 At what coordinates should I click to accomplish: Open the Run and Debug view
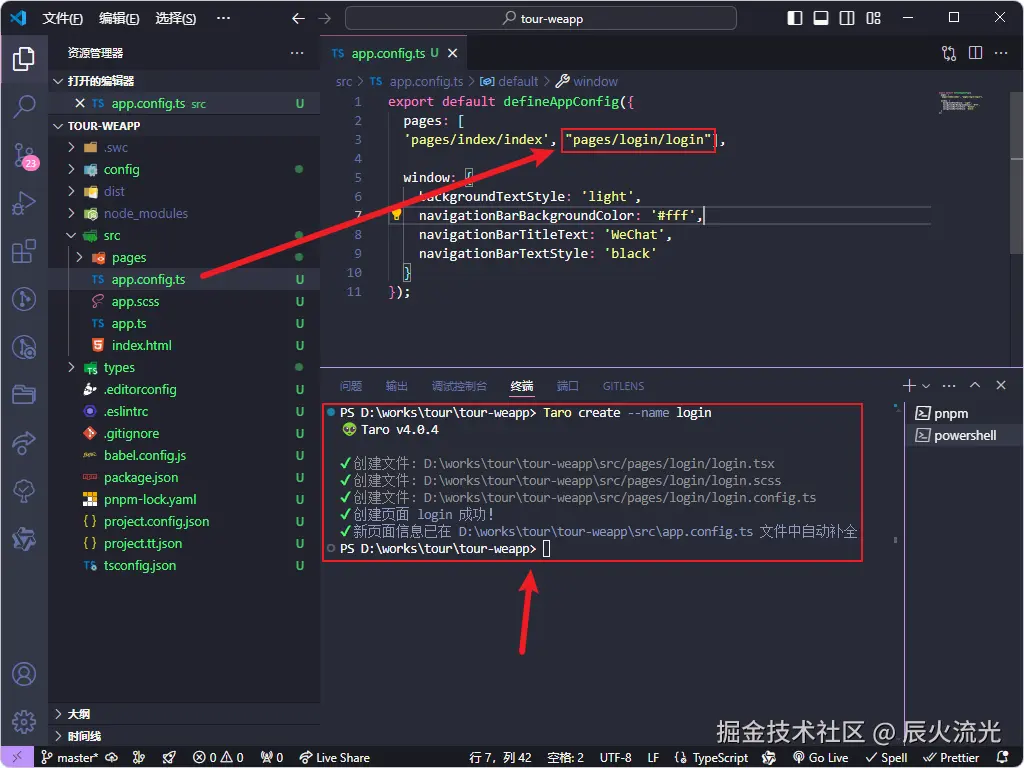(x=24, y=203)
